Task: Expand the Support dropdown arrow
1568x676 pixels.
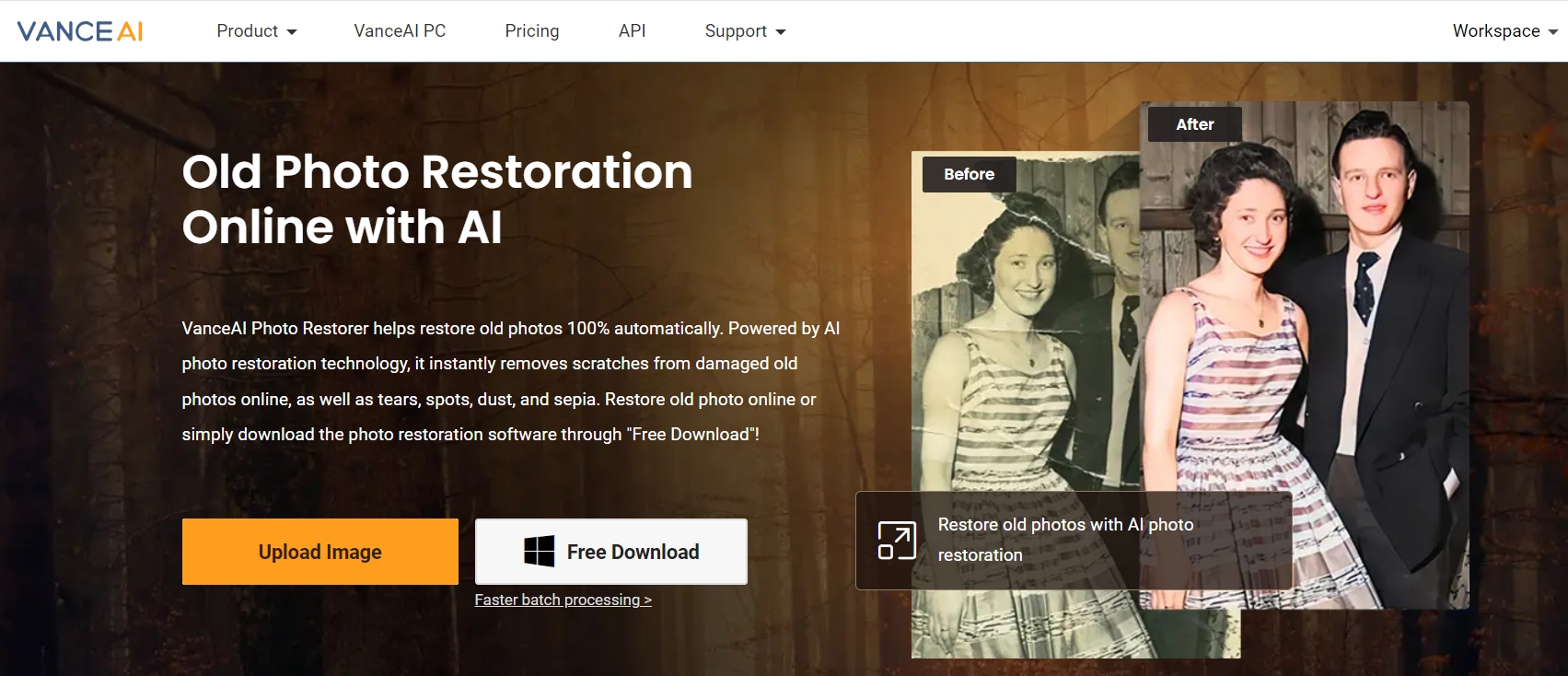Action: pyautogui.click(x=781, y=32)
